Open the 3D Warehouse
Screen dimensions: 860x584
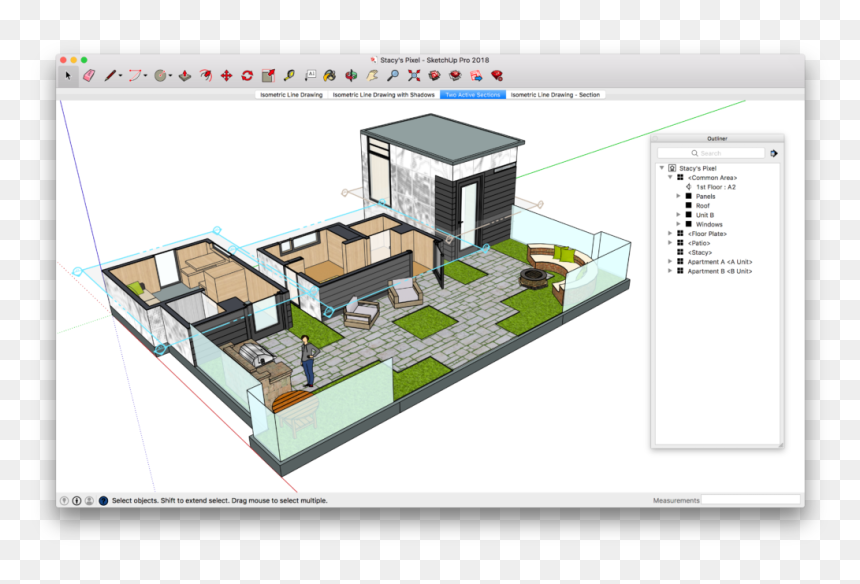click(x=434, y=76)
